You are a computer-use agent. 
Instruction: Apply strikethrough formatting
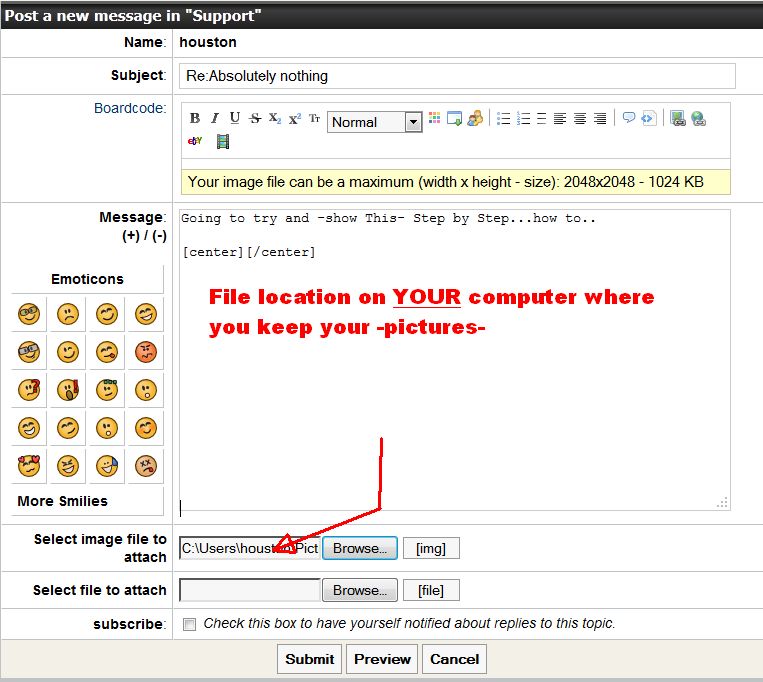(255, 118)
